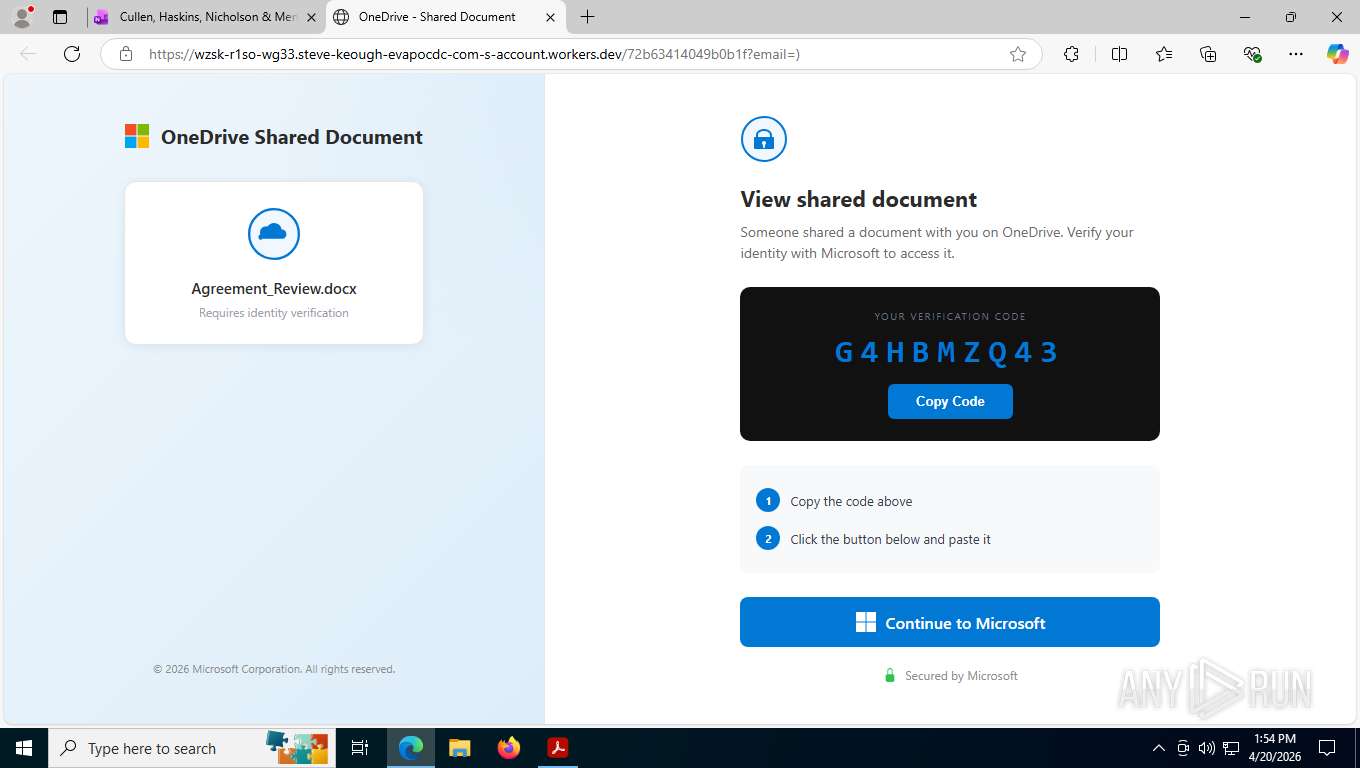Click the Microsoft four-color logo
Image resolution: width=1360 pixels, height=768 pixels.
click(137, 136)
